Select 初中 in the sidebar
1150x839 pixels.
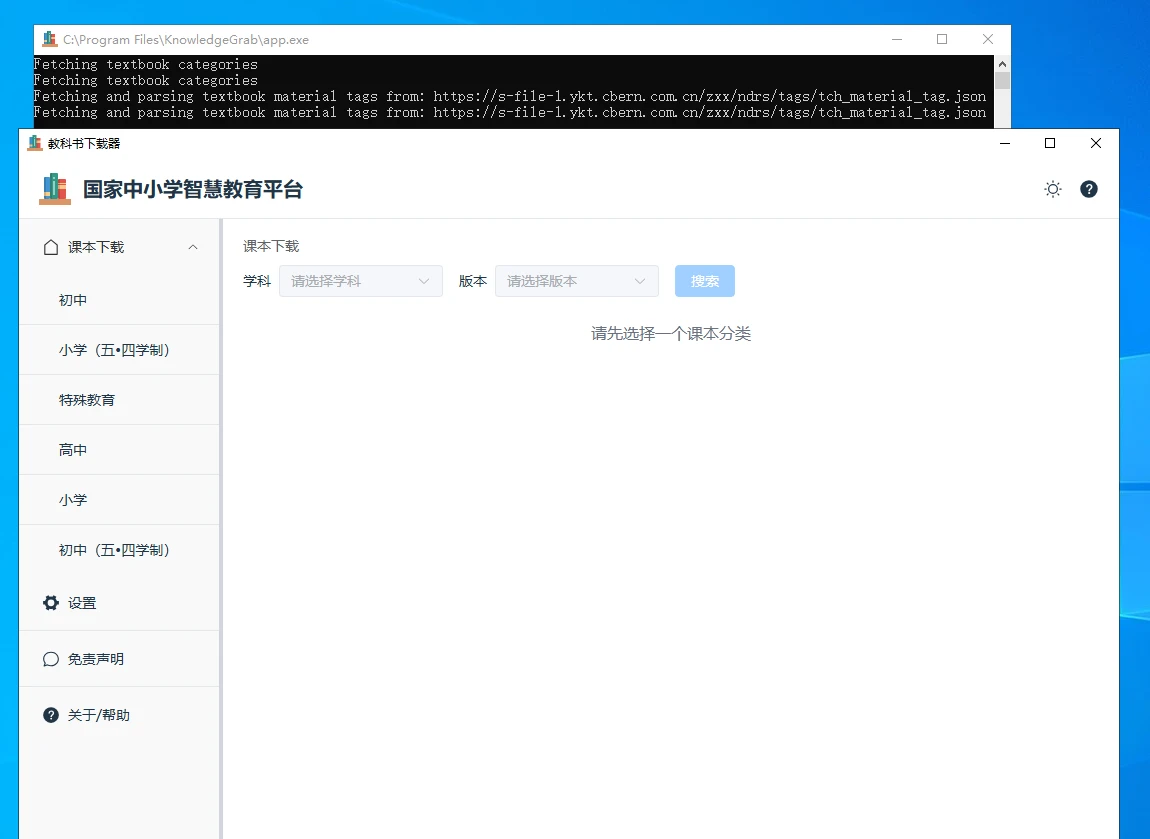click(x=73, y=300)
